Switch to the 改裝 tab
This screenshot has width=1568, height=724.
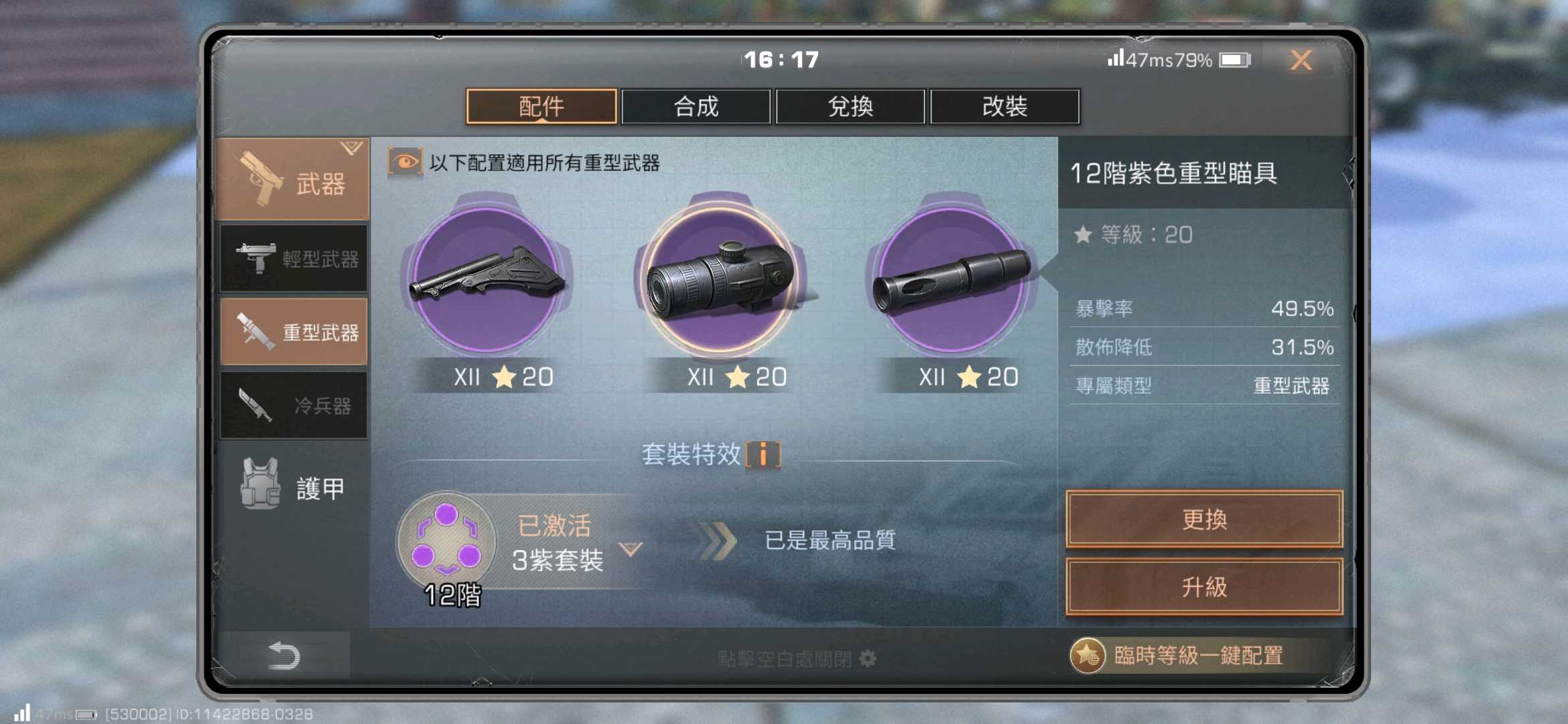(1004, 107)
